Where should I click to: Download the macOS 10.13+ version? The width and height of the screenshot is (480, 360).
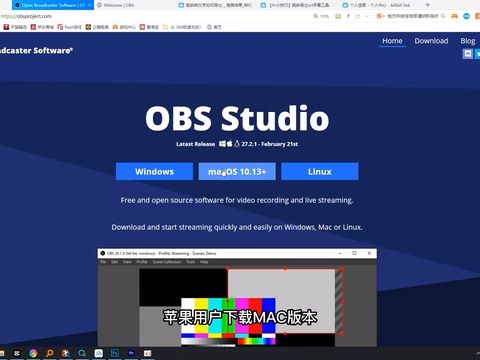tap(237, 171)
